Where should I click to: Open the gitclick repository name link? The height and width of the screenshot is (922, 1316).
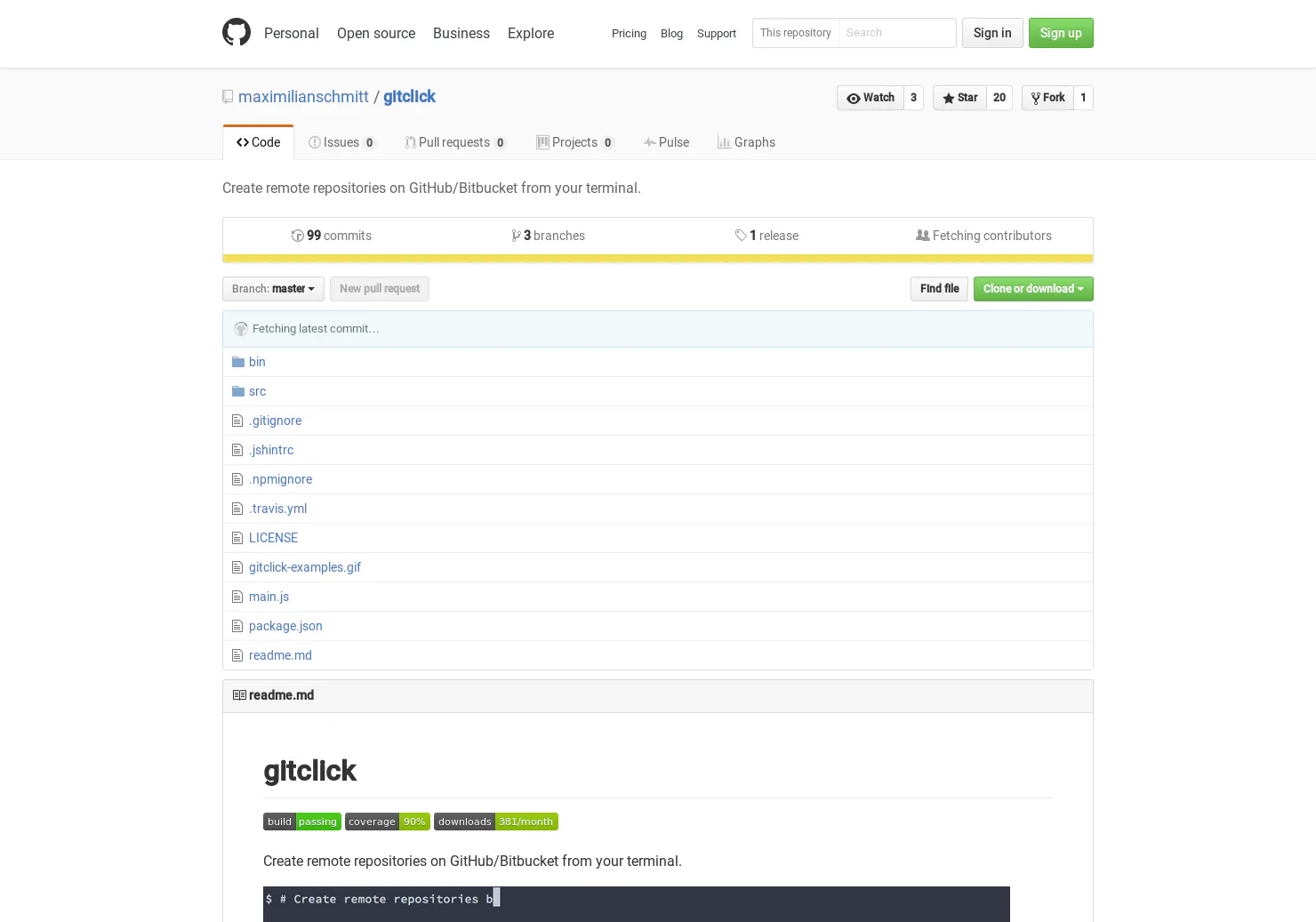(409, 97)
